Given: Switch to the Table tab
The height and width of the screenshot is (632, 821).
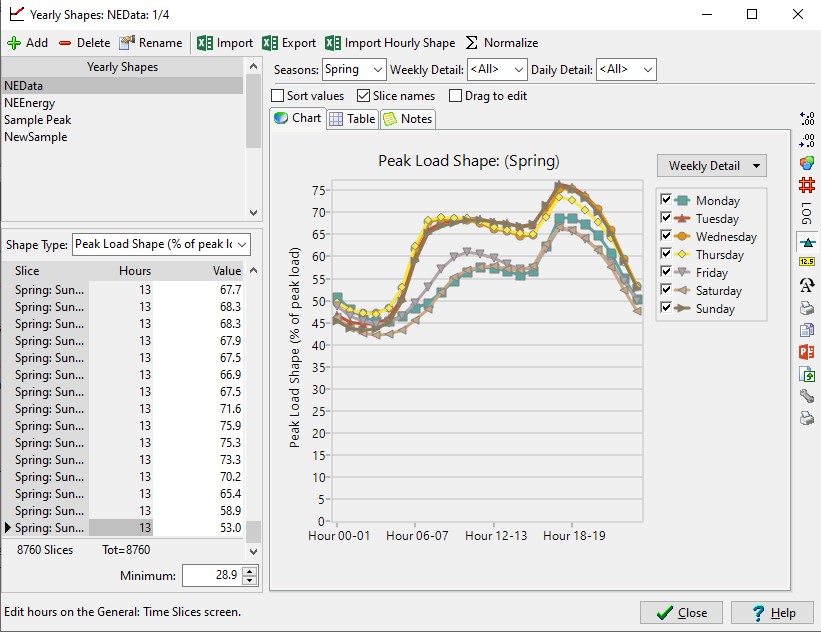Looking at the screenshot, I should (353, 119).
